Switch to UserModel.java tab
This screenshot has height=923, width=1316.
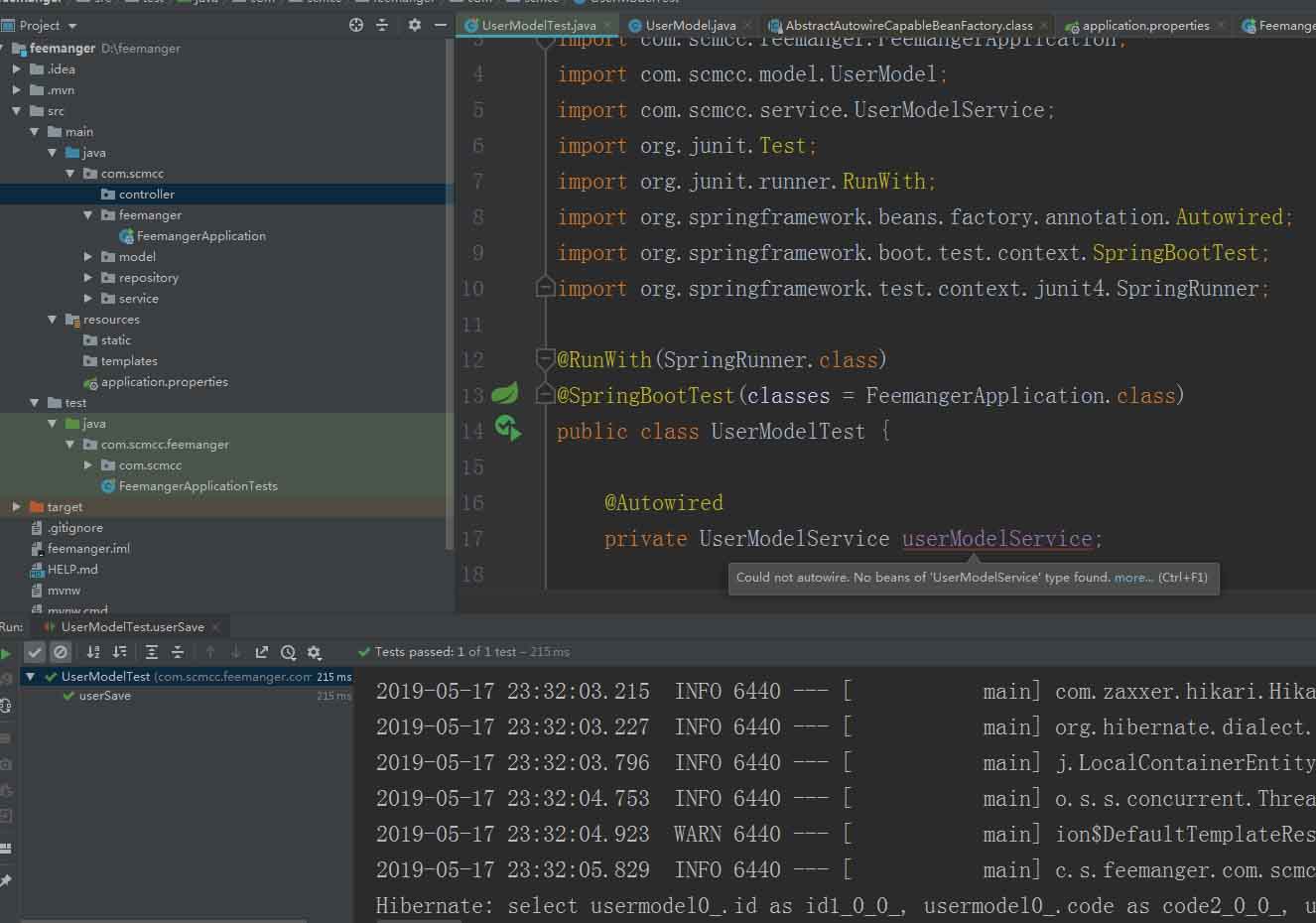(690, 26)
